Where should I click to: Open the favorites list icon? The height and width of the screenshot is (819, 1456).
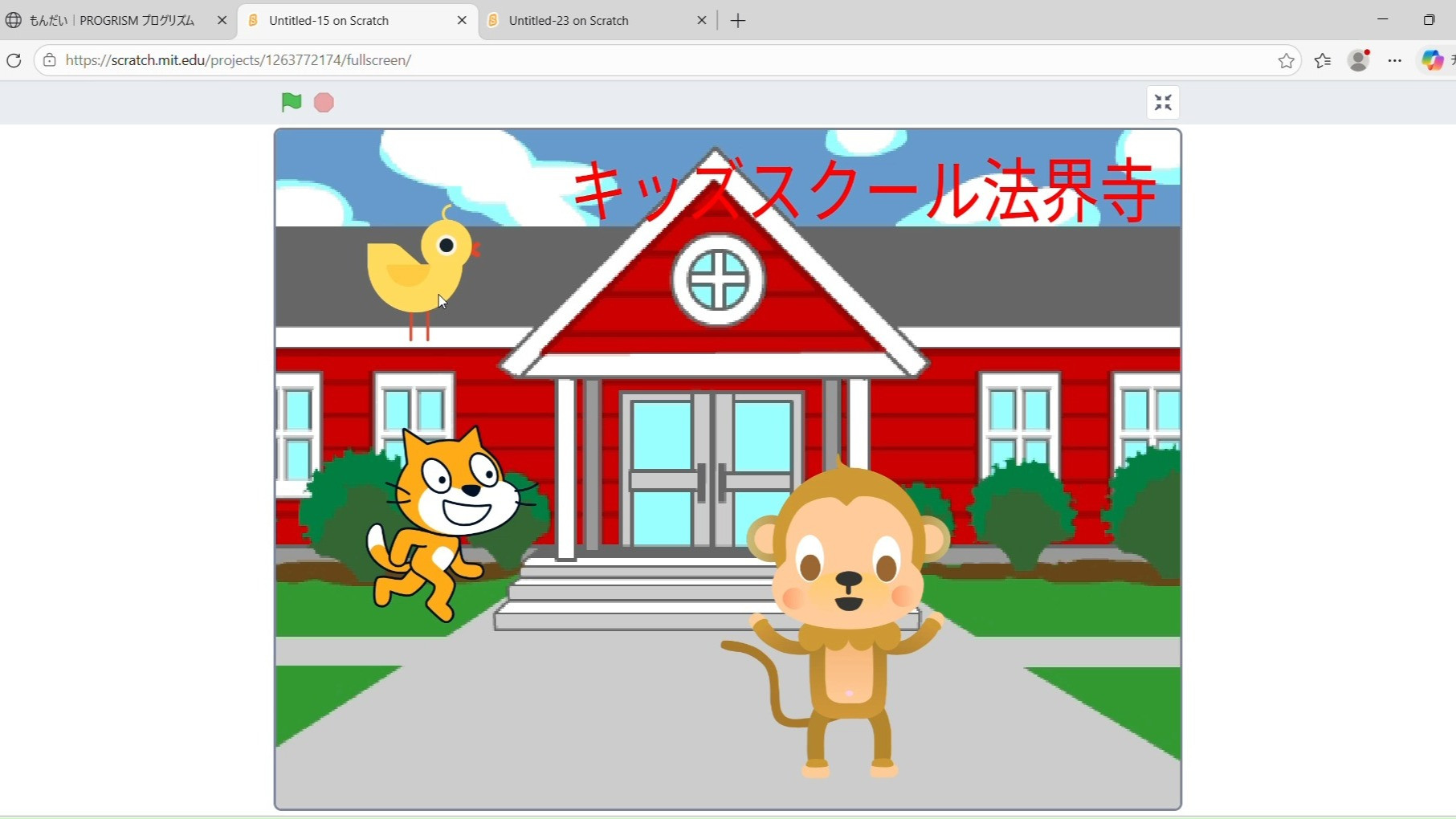1323,60
